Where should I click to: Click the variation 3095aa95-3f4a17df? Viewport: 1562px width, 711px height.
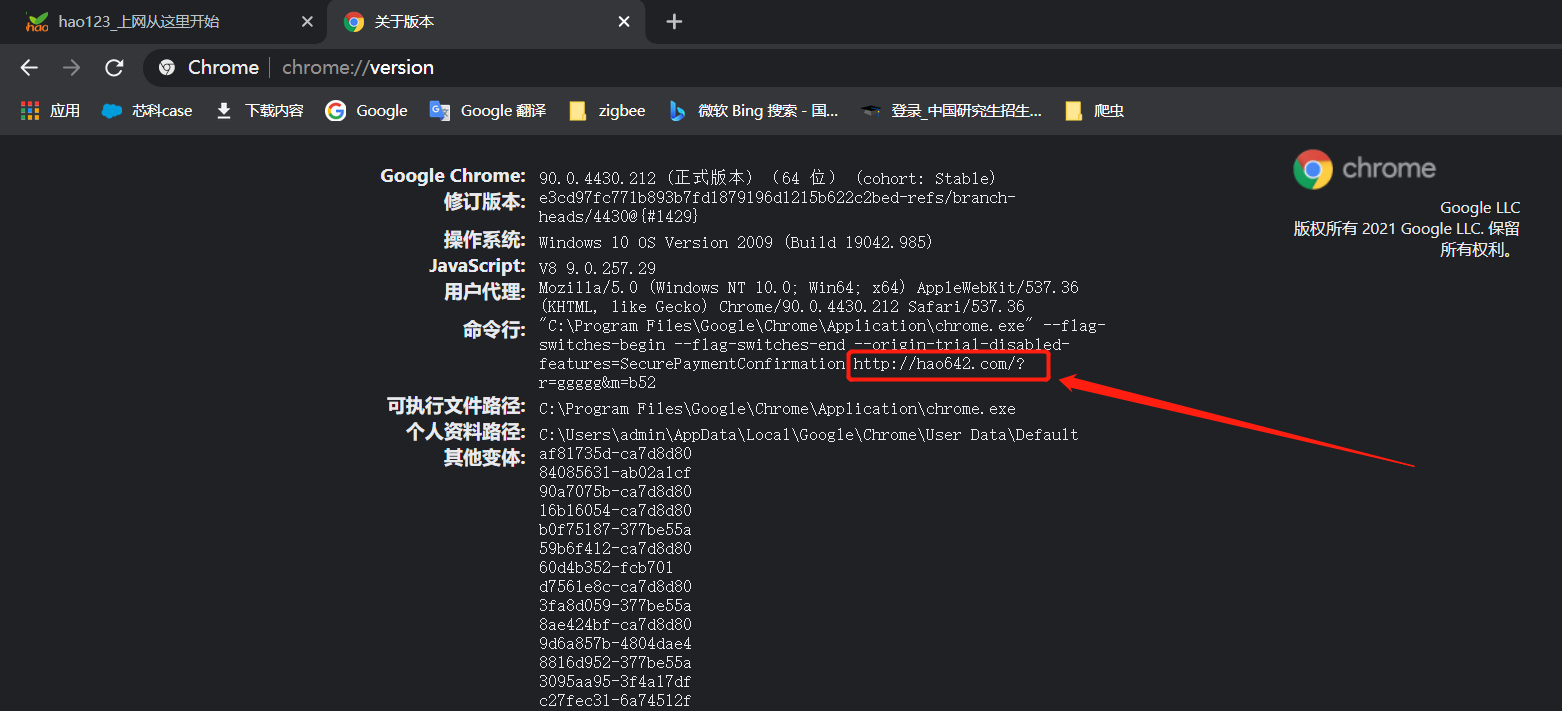615,682
